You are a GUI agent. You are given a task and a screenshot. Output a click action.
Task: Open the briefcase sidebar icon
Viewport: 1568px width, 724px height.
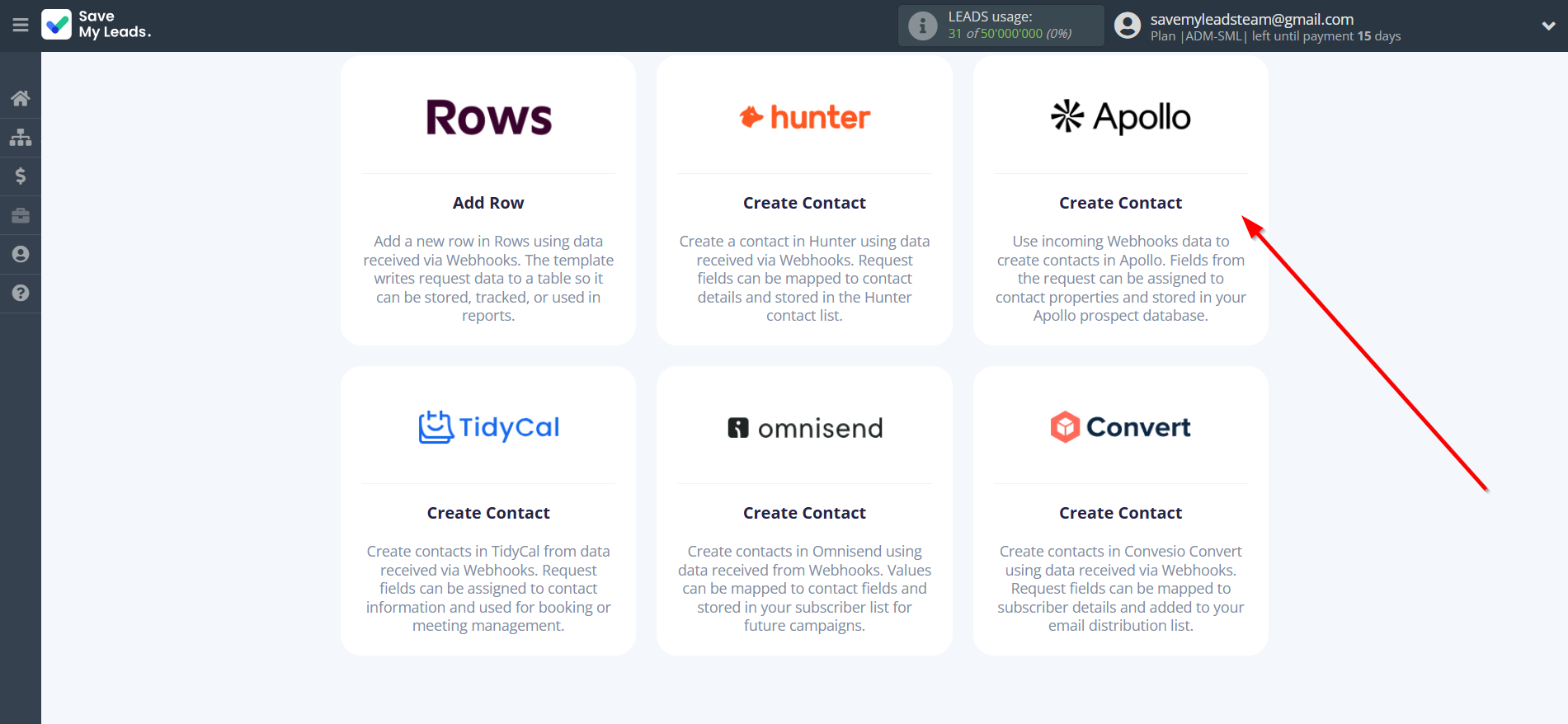point(21,215)
